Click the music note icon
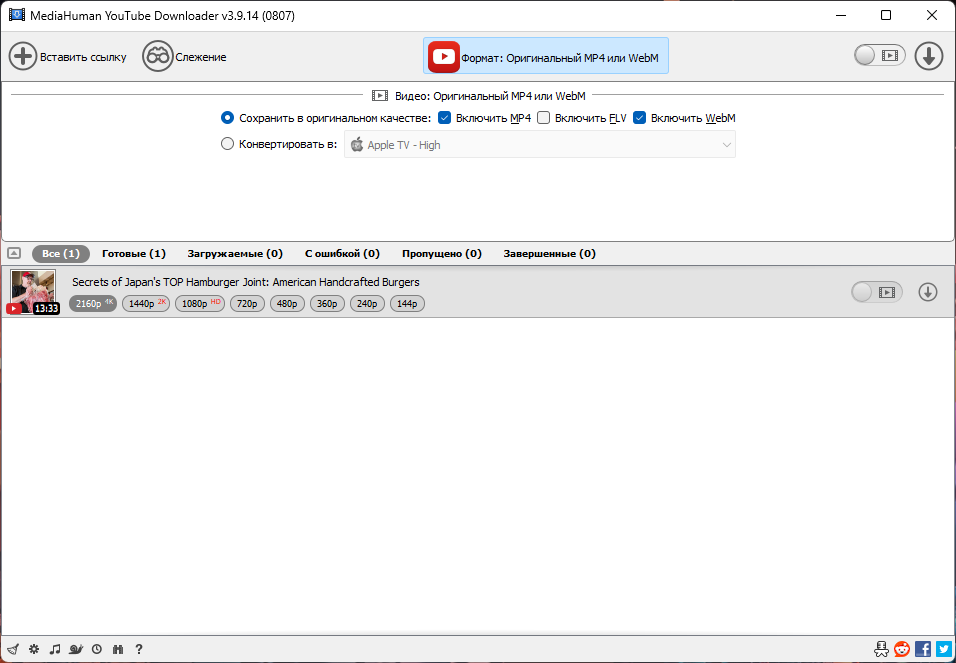Image resolution: width=956 pixels, height=663 pixels. pos(55,649)
